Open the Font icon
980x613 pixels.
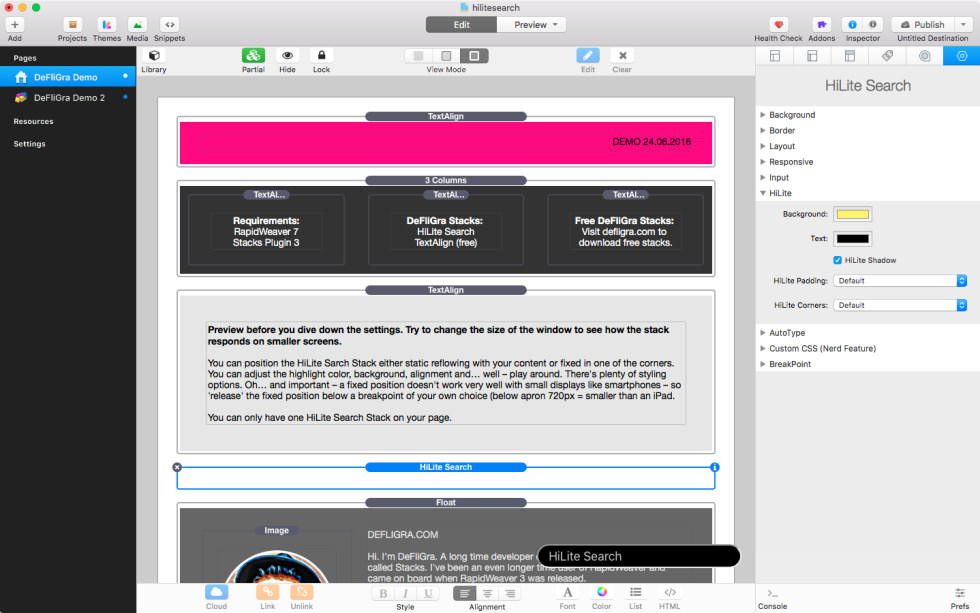[568, 592]
